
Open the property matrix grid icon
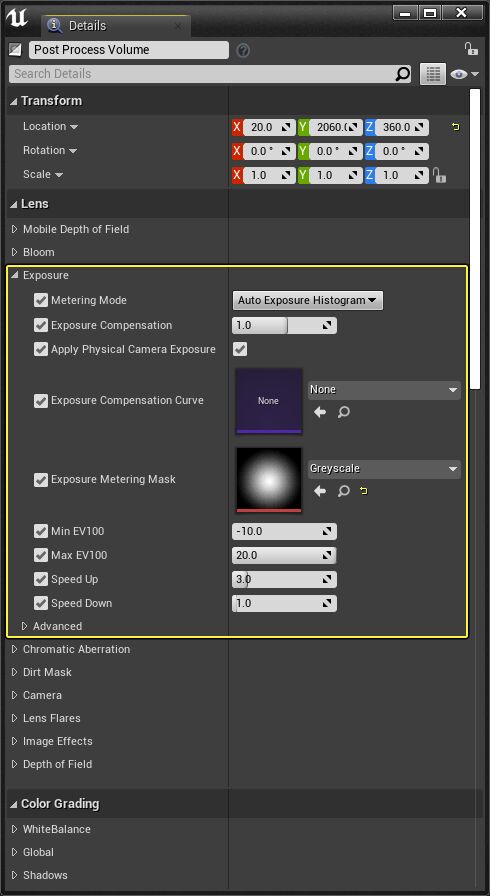point(433,74)
